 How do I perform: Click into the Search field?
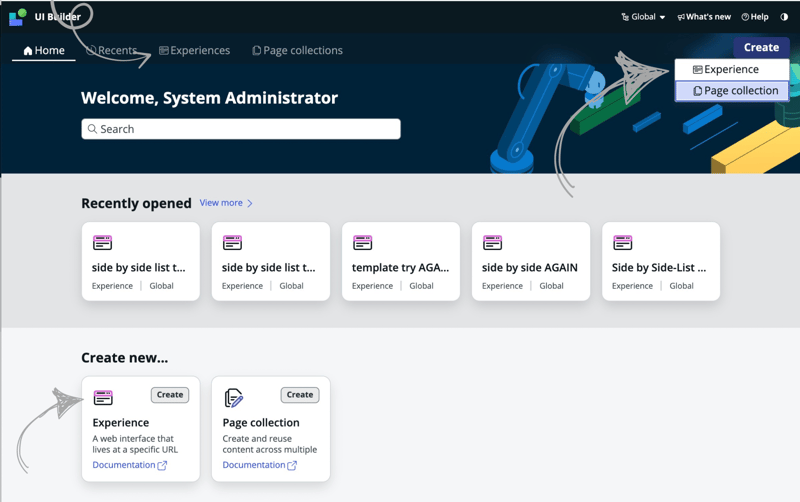[241, 129]
